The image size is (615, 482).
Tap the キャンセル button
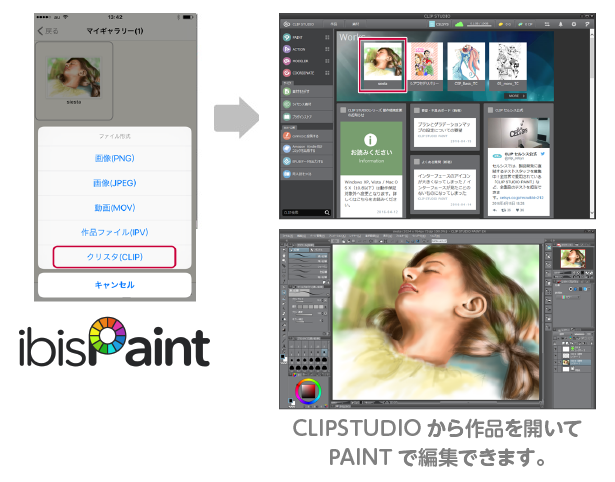tap(115, 285)
